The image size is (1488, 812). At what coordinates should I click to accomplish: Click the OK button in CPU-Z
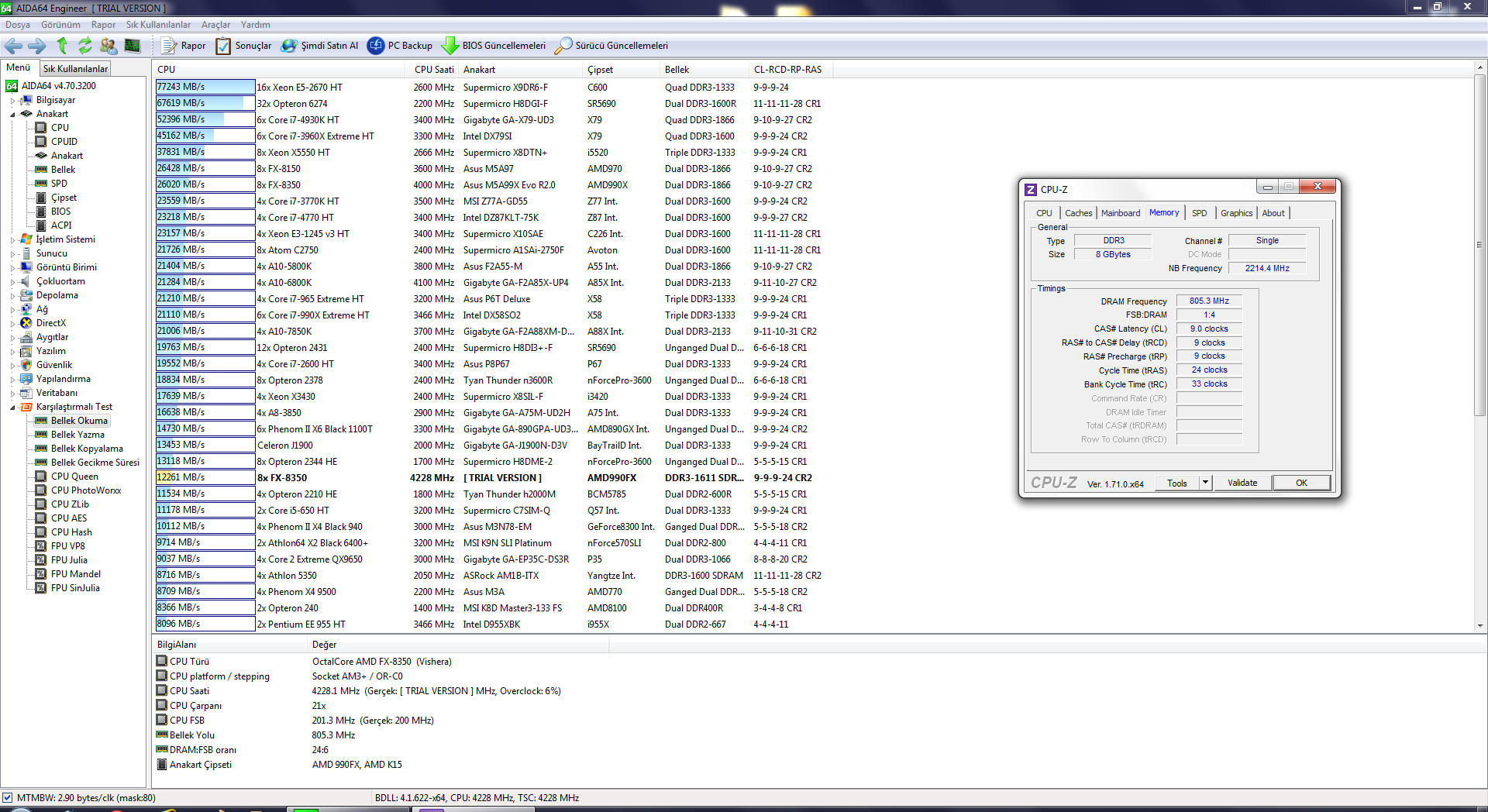[x=1301, y=483]
